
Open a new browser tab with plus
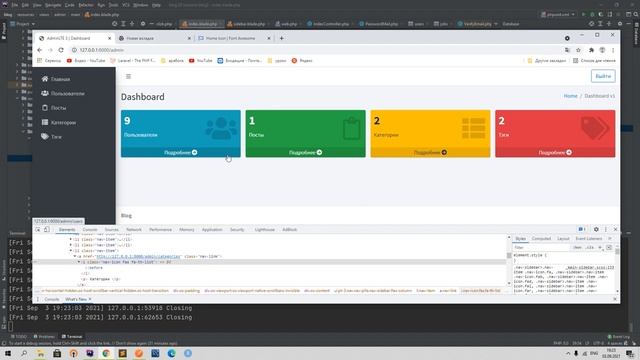point(282,38)
